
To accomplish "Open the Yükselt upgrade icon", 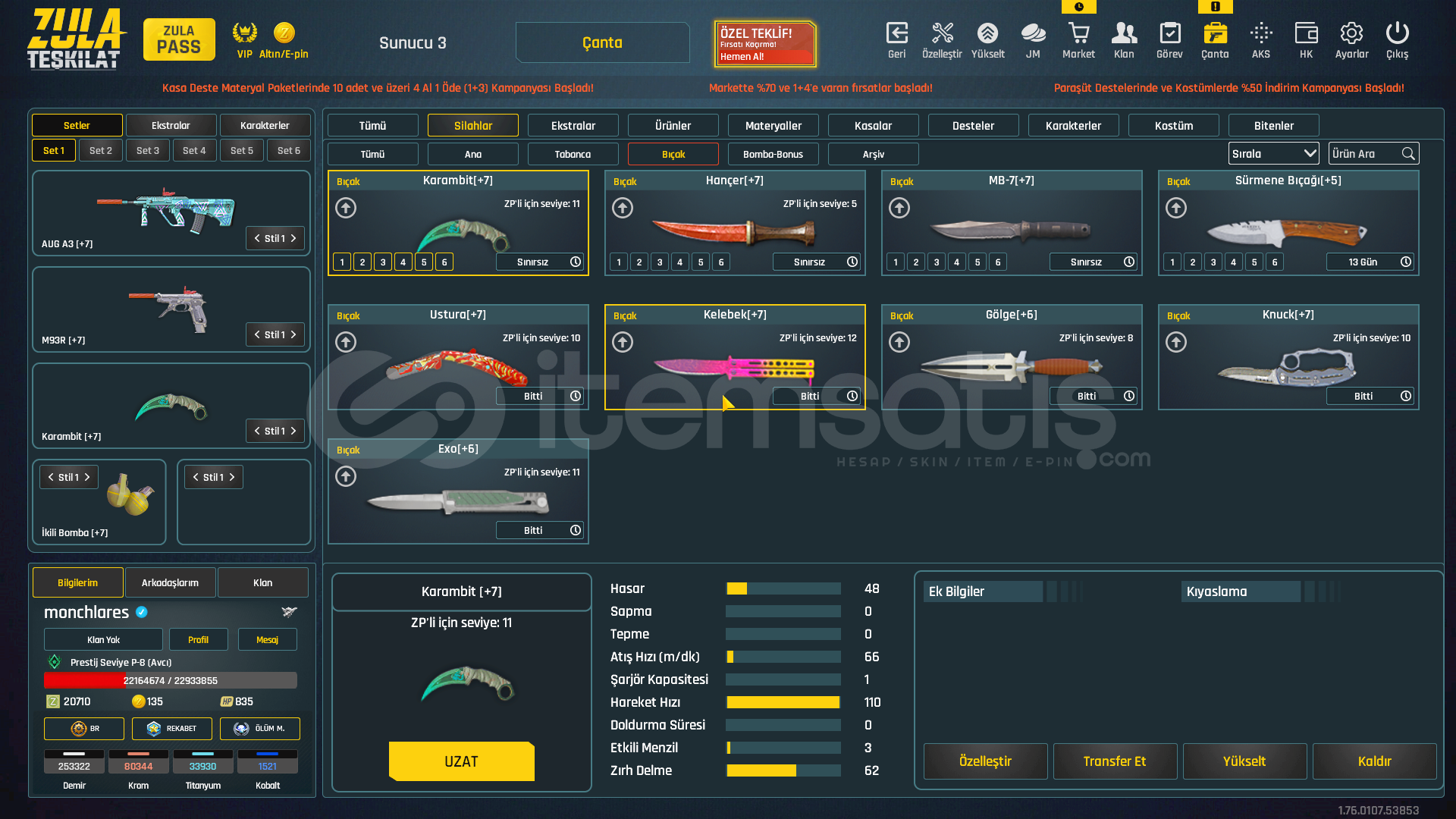I will click(987, 33).
